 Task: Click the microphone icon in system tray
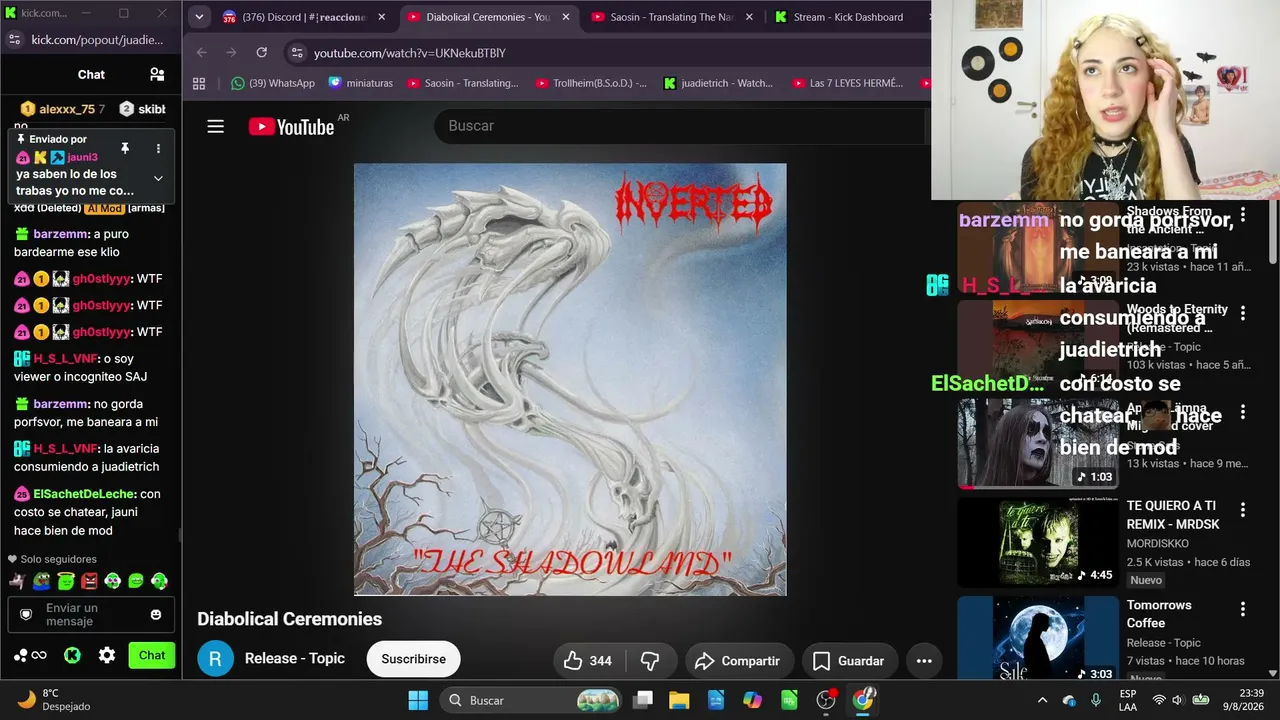click(x=1096, y=700)
